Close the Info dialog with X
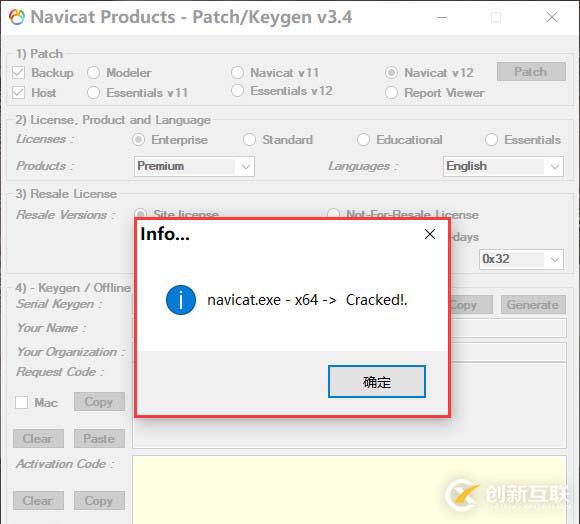 430,234
